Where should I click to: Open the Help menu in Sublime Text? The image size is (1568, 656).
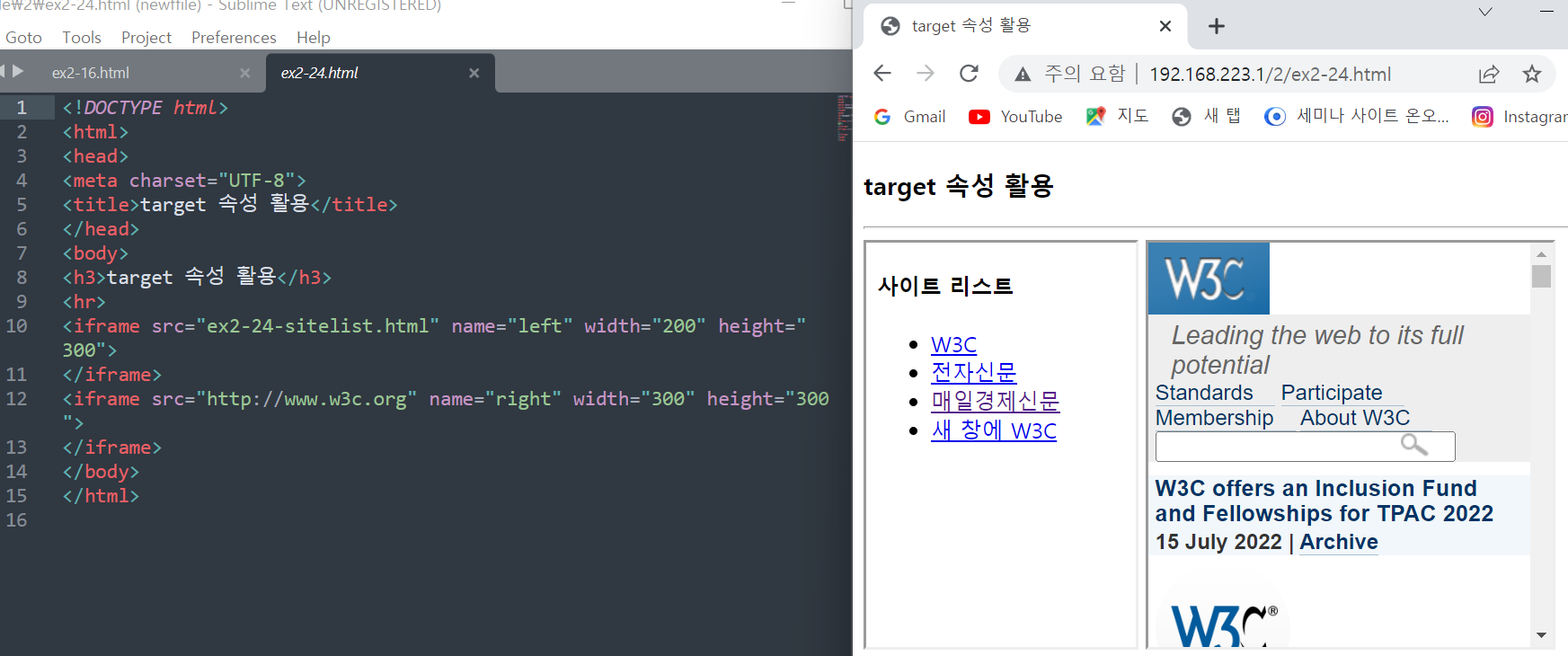click(x=314, y=38)
